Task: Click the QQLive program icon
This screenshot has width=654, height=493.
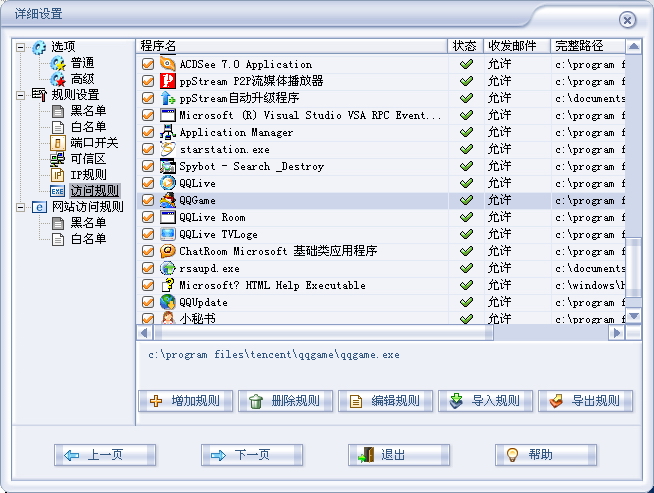Action: pos(168,183)
